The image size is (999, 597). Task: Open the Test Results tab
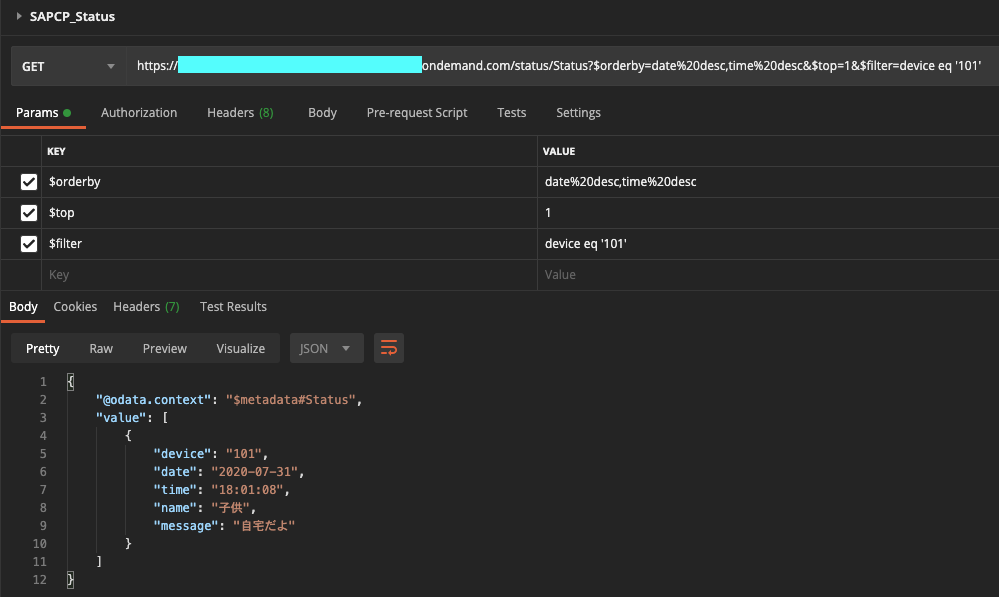[233, 306]
